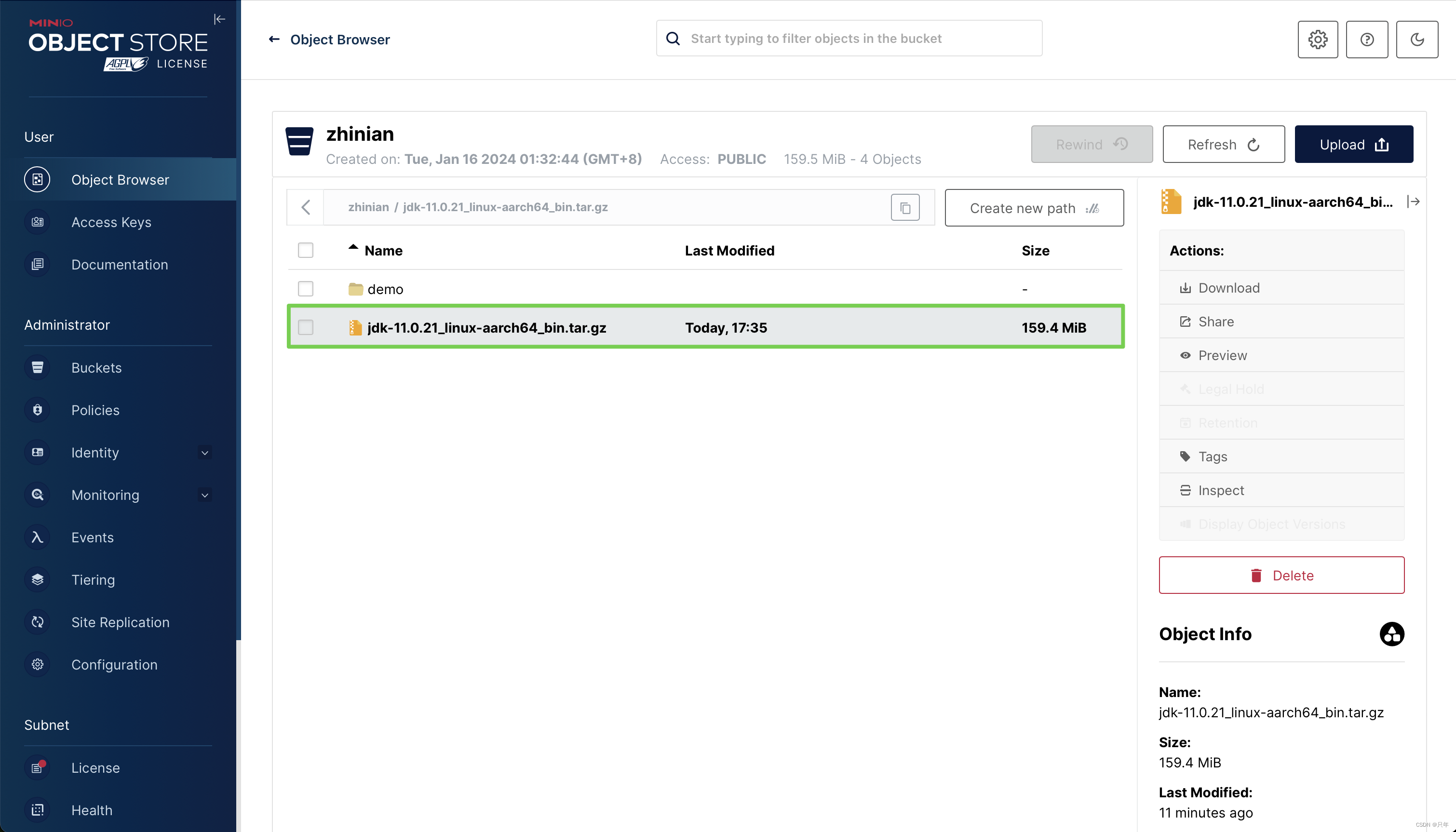Click the Object Info metadata icon

(x=1391, y=634)
